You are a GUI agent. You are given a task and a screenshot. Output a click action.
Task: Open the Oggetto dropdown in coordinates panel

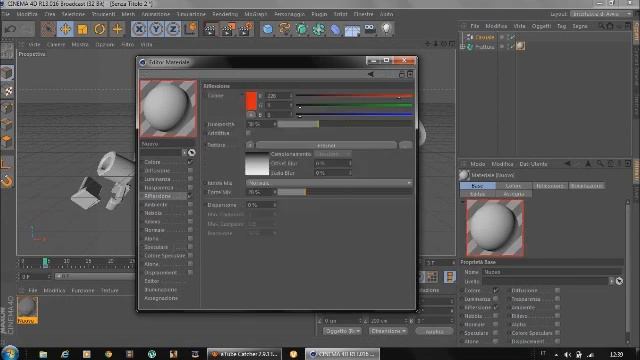[x=342, y=331]
